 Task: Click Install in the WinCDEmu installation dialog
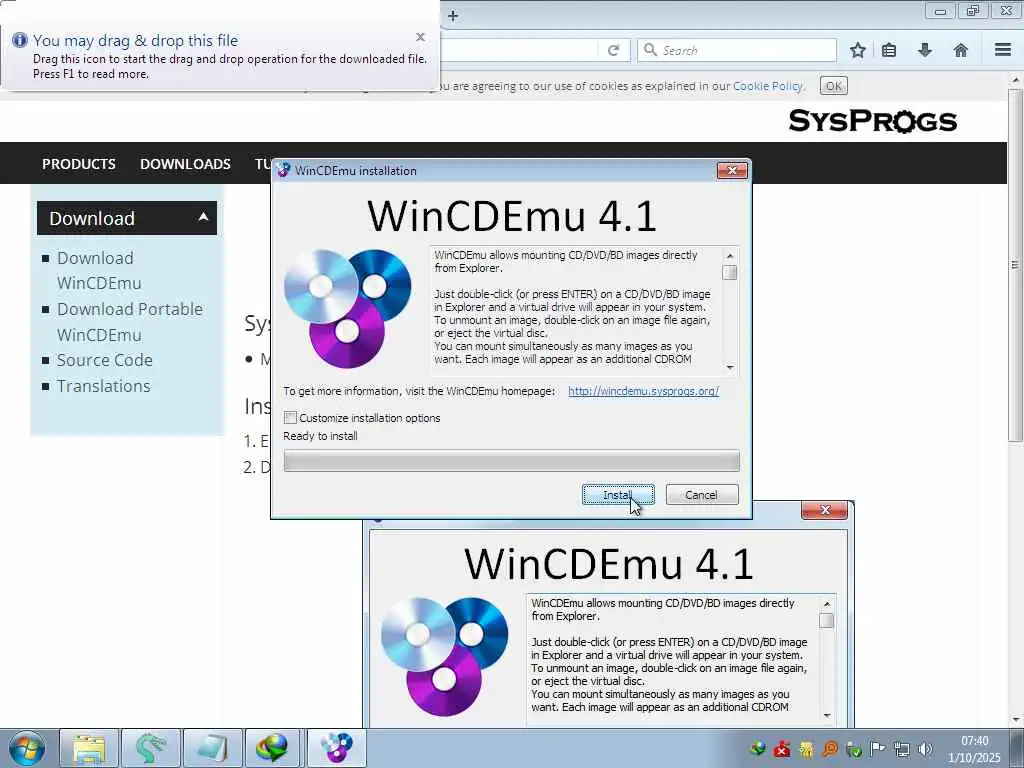coord(618,494)
